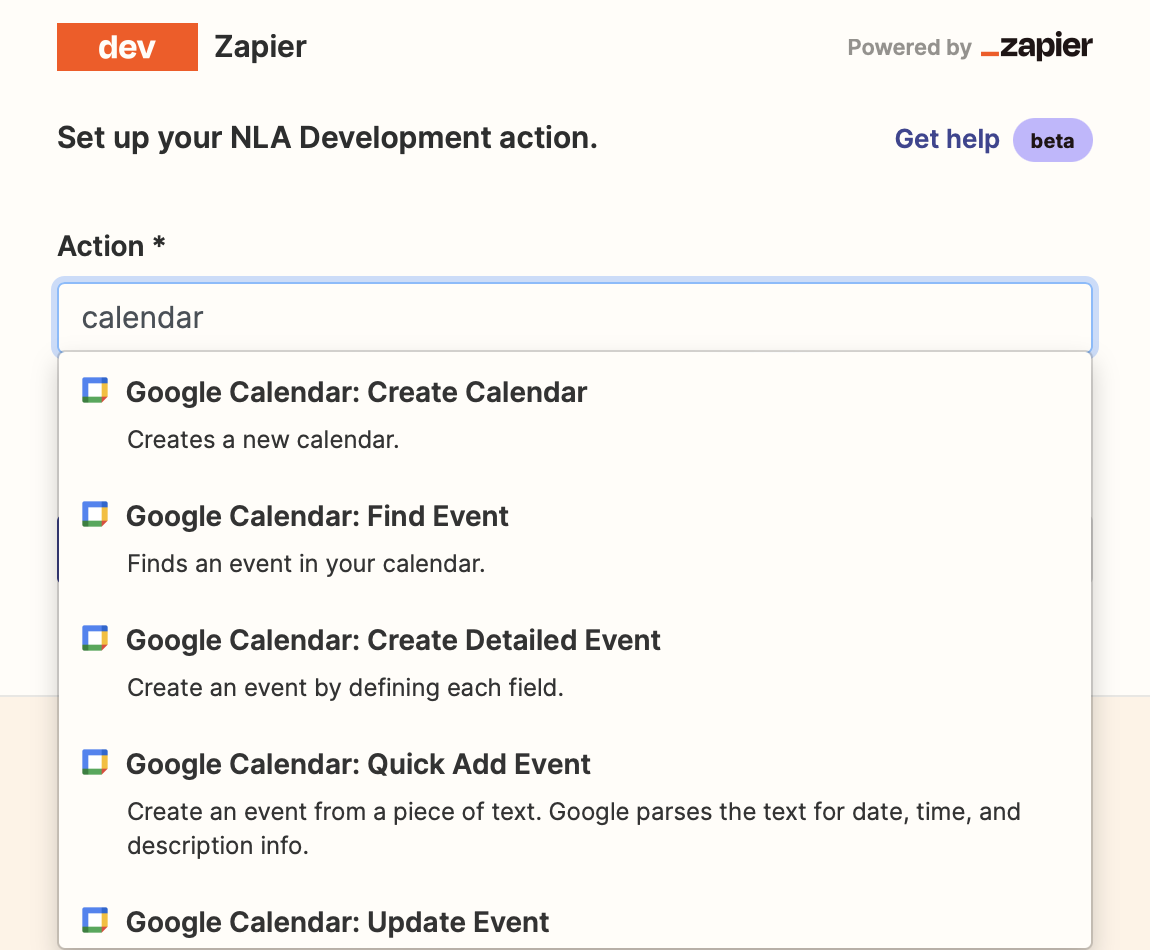
Task: Click the Google Calendar icon beside Create Detailed Event
Action: point(95,639)
